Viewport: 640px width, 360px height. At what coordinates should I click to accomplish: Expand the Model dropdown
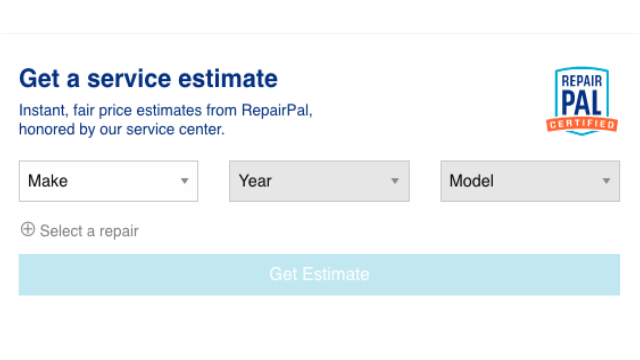coord(530,181)
